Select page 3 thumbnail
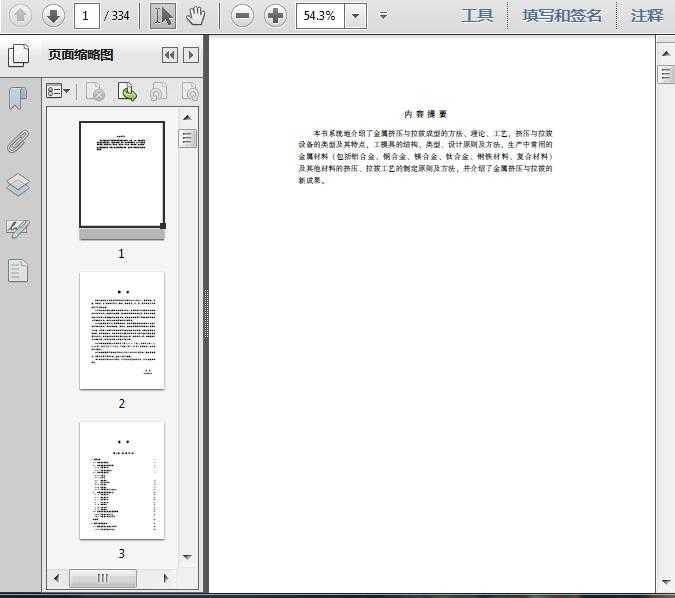This screenshot has width=675, height=598. pyautogui.click(x=122, y=480)
